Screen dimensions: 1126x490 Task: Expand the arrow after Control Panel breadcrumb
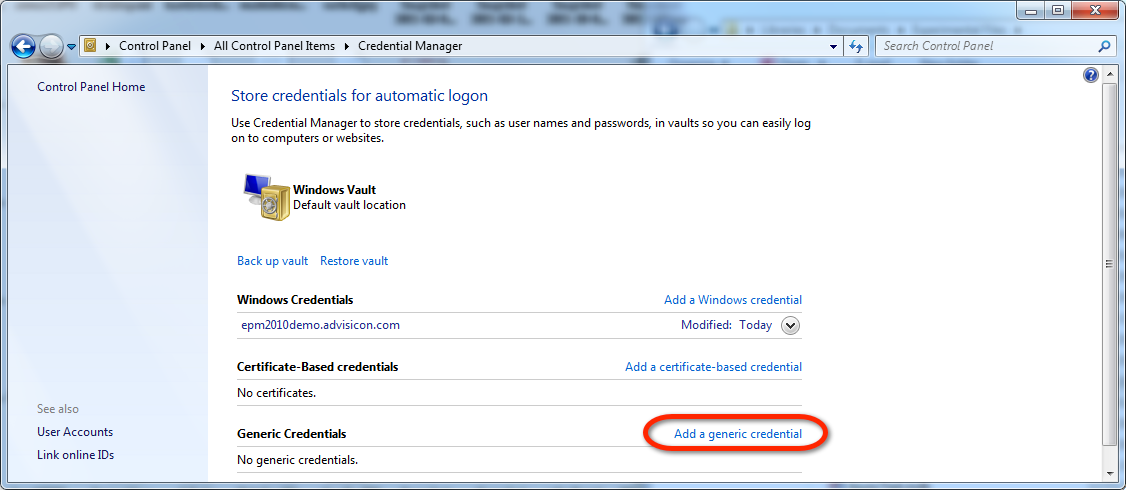(203, 46)
